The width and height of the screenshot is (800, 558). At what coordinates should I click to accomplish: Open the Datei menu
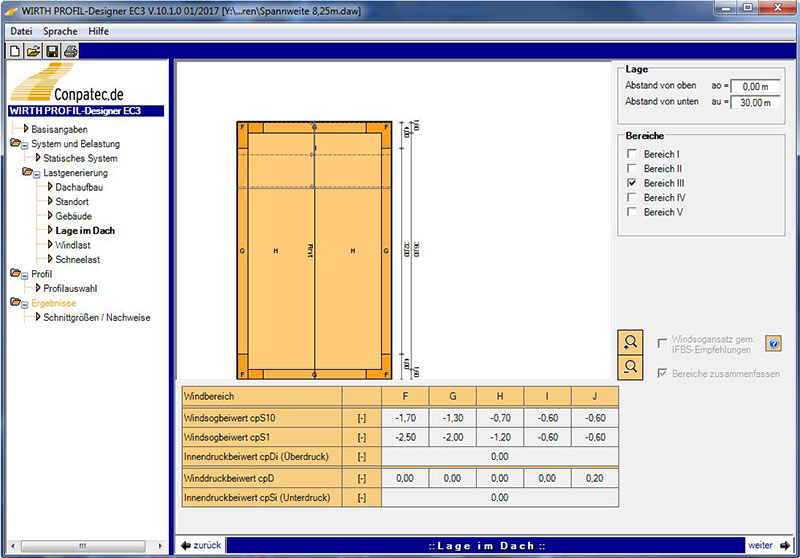click(21, 31)
